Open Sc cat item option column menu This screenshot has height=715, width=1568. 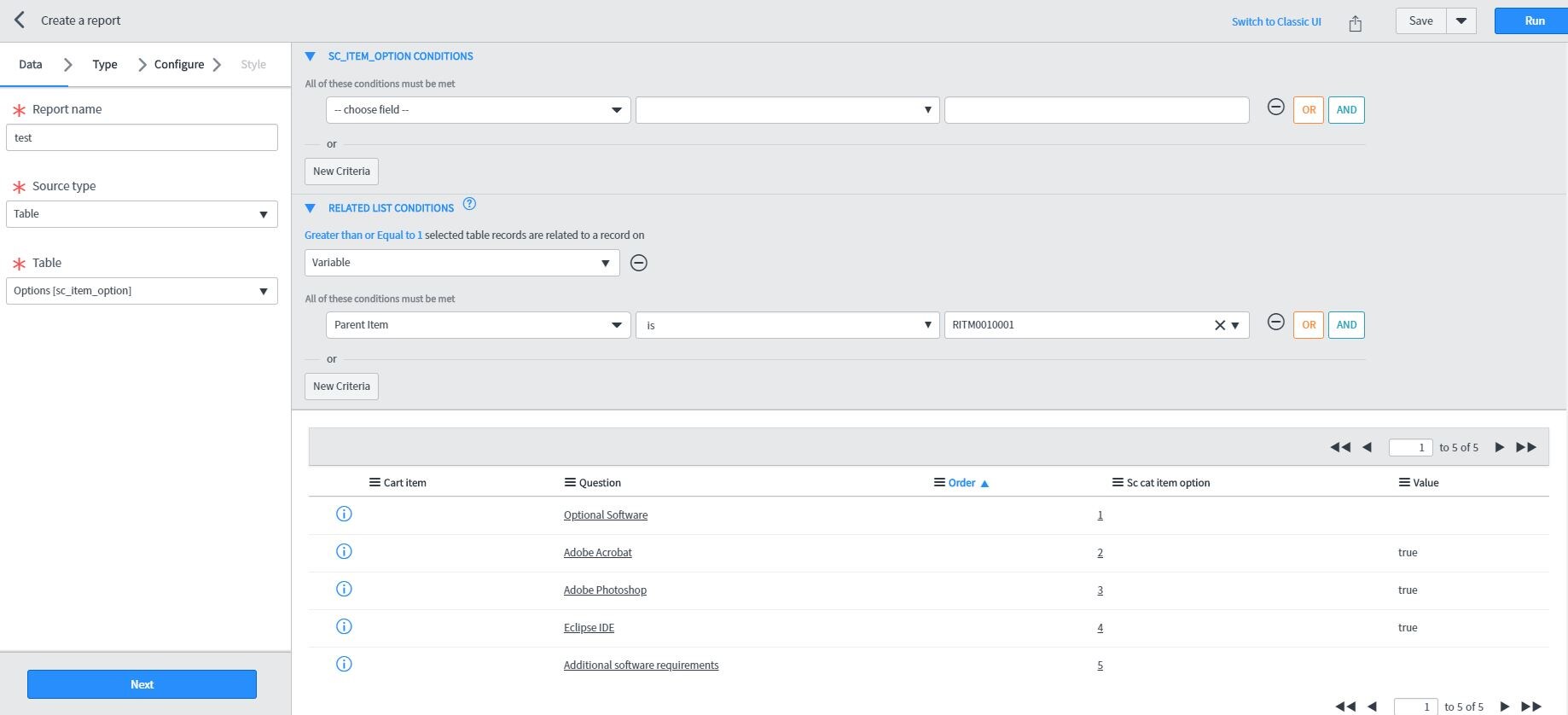[1118, 482]
